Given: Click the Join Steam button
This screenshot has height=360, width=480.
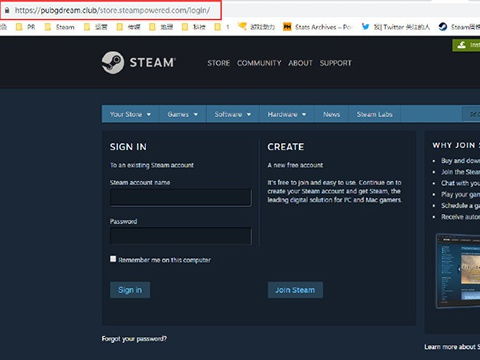Looking at the screenshot, I should [295, 290].
